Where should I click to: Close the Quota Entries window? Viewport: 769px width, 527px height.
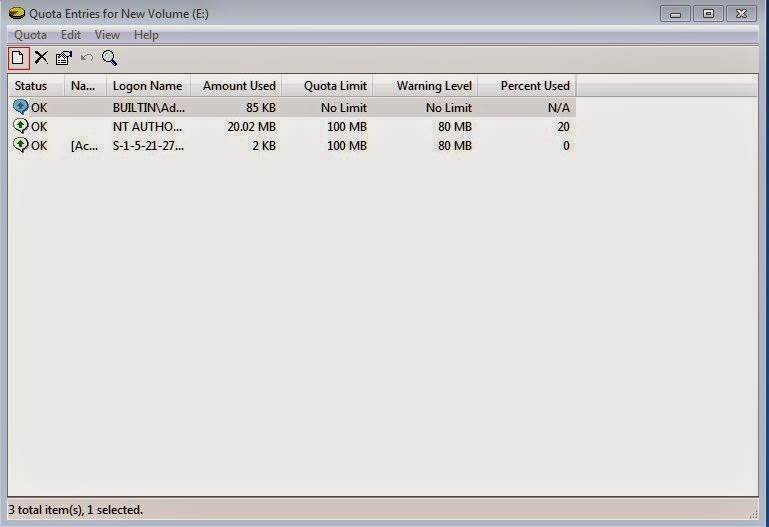point(742,14)
